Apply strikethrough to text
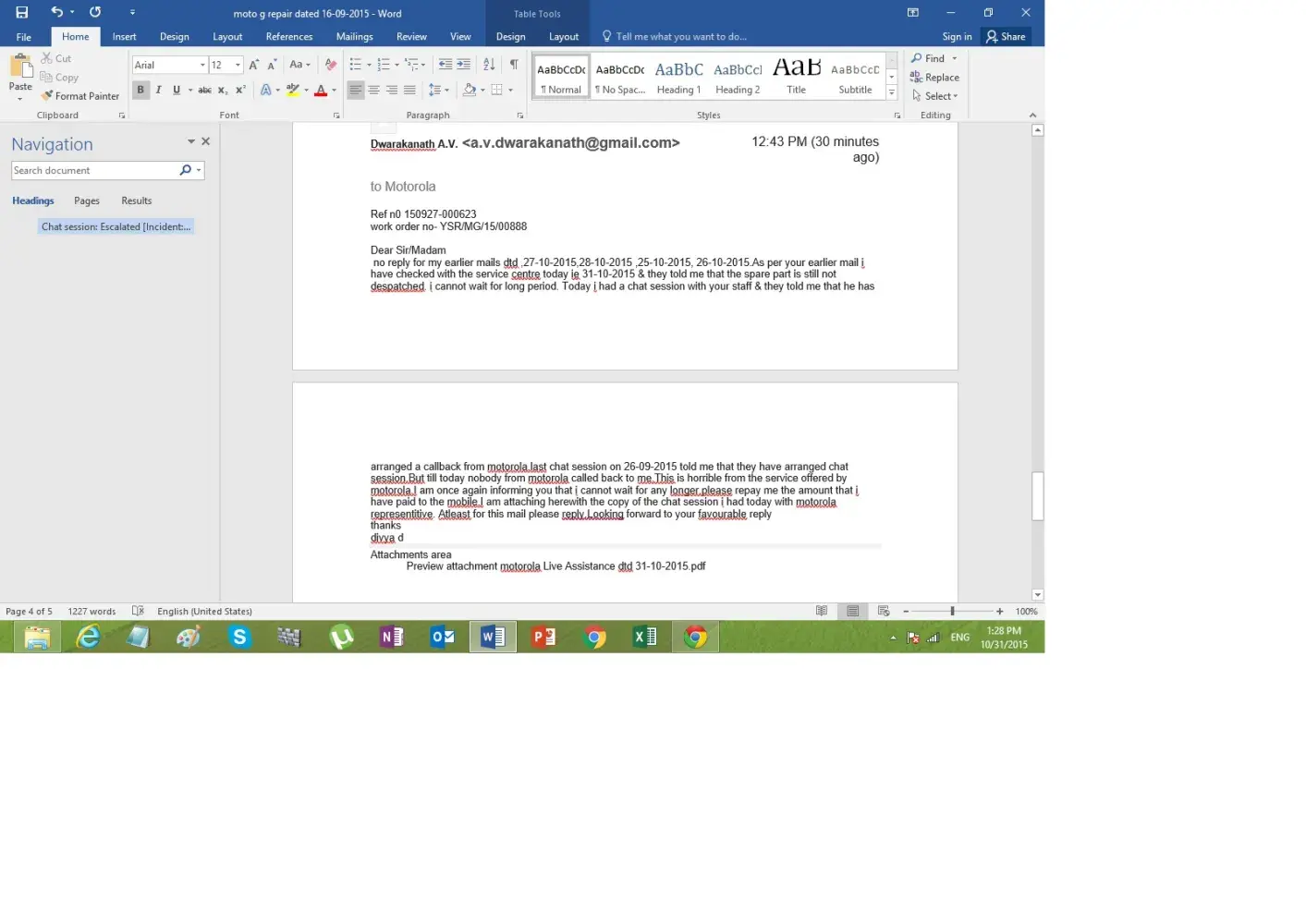The image size is (1306, 924). point(205,91)
